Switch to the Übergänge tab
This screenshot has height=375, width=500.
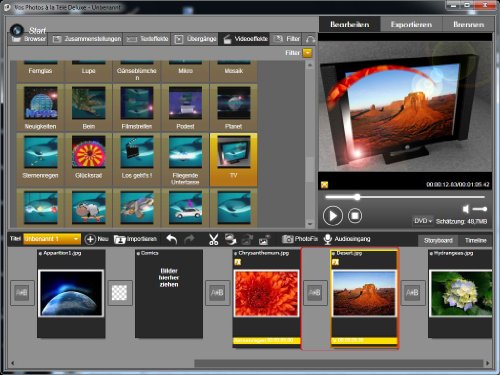(196, 39)
